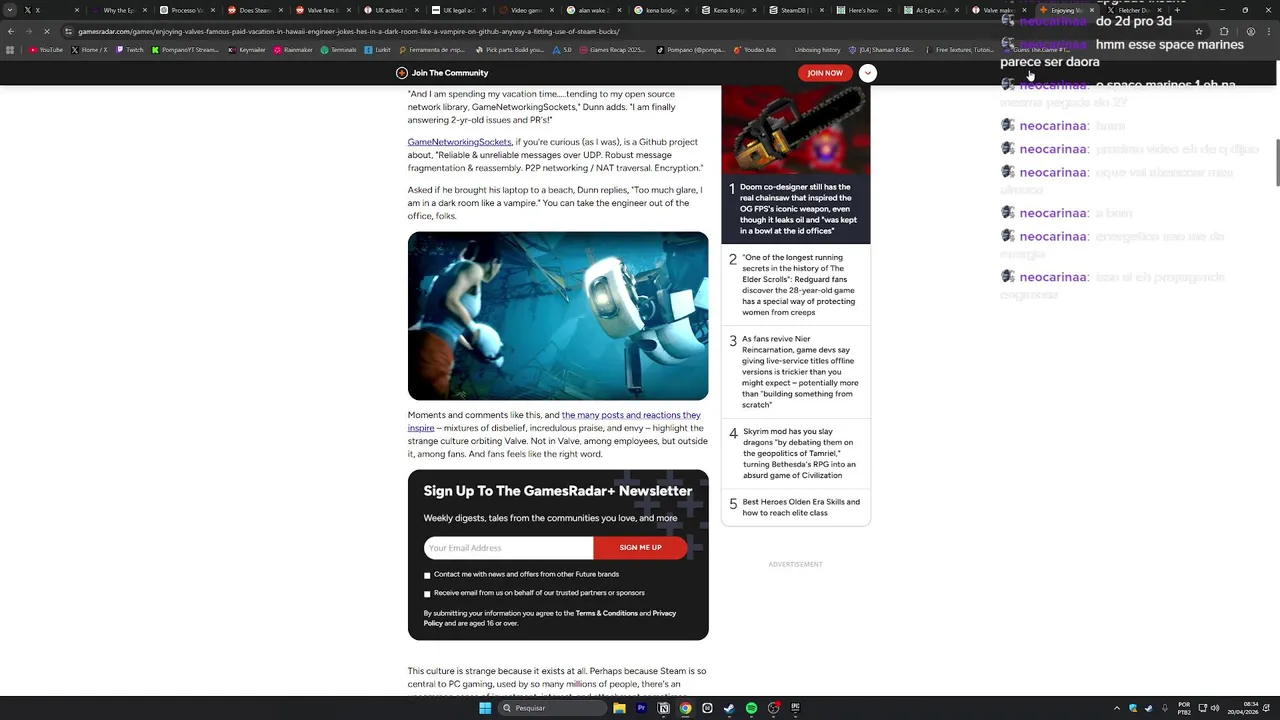Open the Chrome profile avatar

pyautogui.click(x=1251, y=31)
